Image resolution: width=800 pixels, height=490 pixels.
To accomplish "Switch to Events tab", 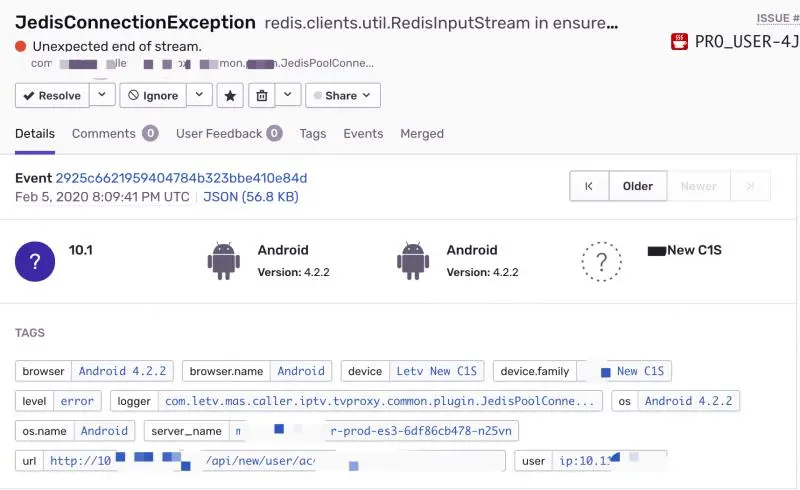I will 363,134.
